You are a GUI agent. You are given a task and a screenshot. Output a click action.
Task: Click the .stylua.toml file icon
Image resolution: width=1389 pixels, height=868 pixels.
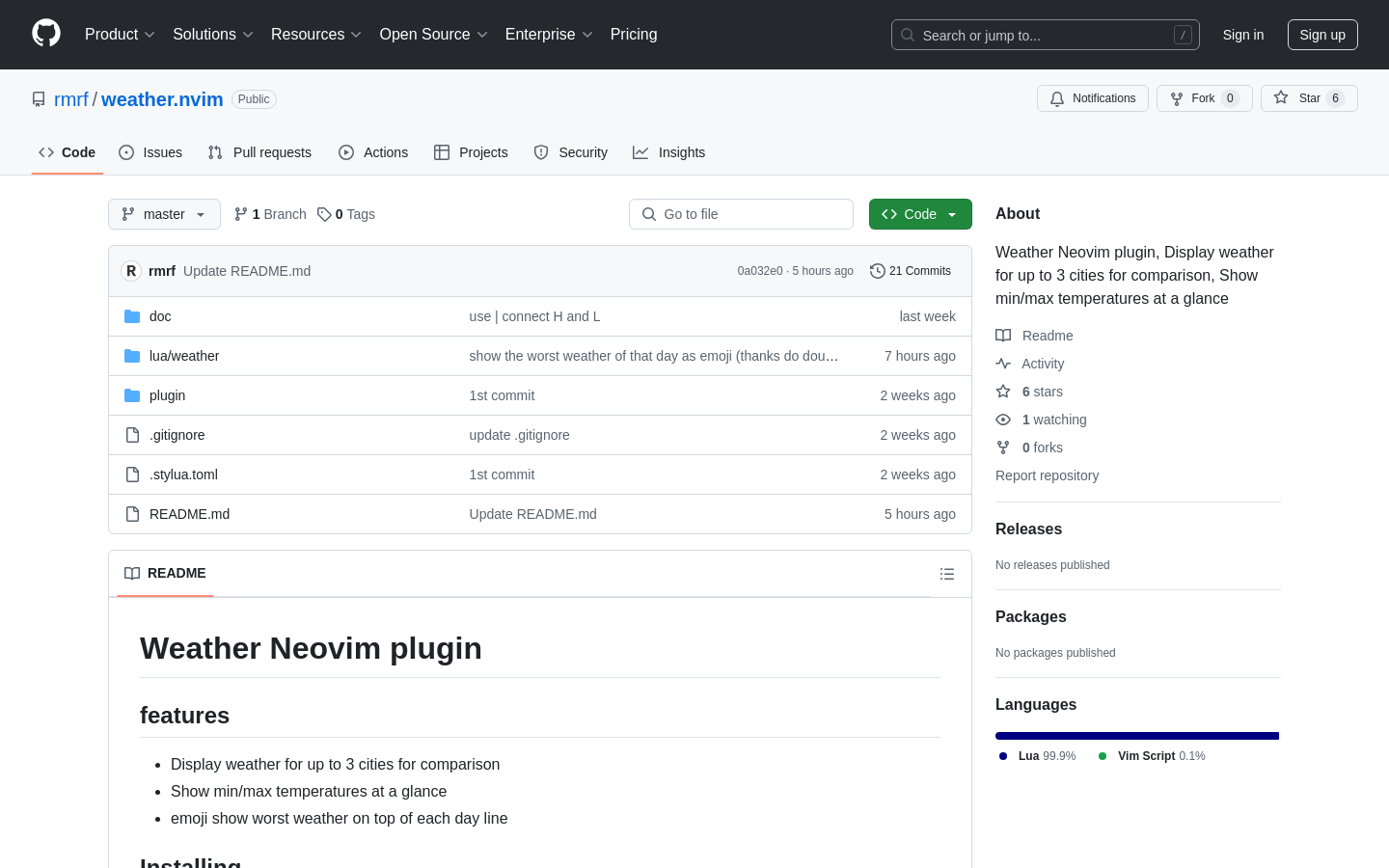pyautogui.click(x=132, y=475)
